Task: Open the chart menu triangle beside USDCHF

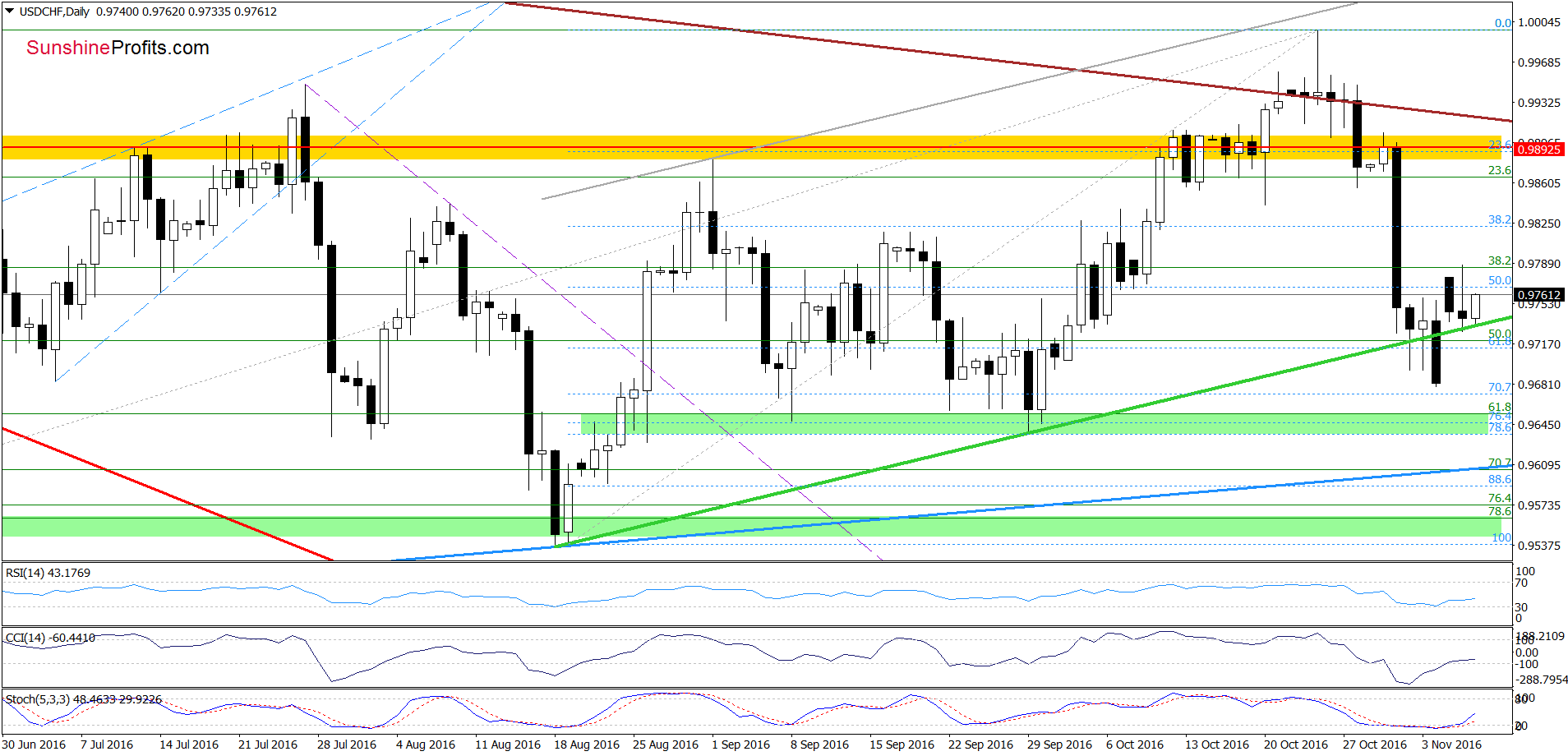Action: [10, 12]
